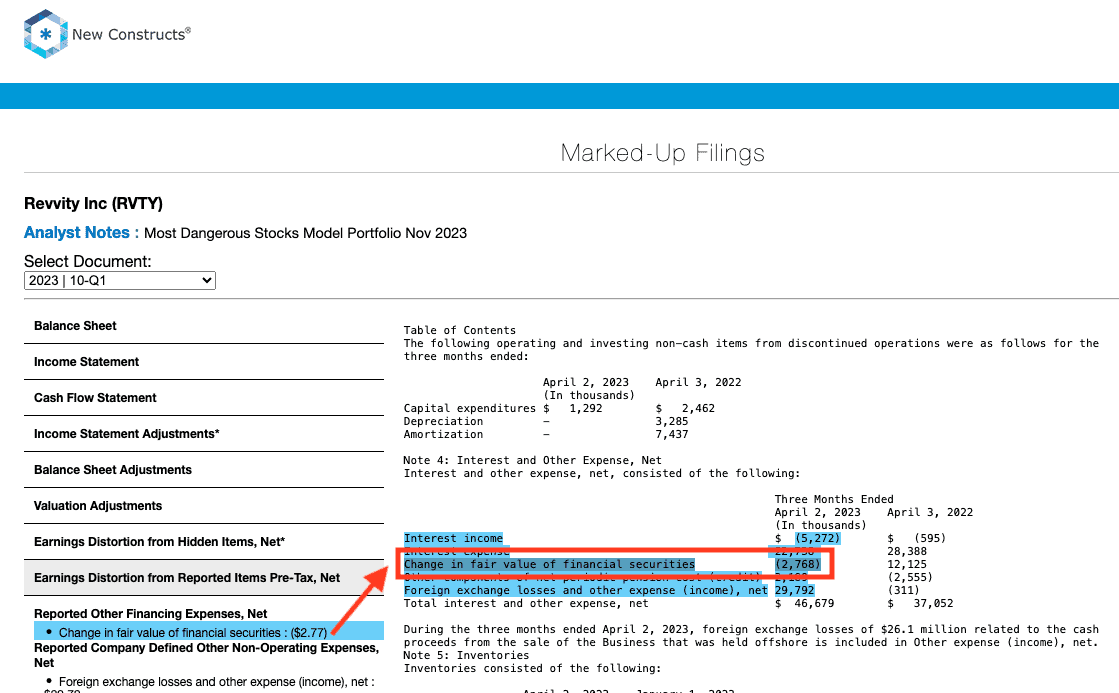Click Capital expenditures row label
Screen dimensions: 1119x693
[470, 408]
